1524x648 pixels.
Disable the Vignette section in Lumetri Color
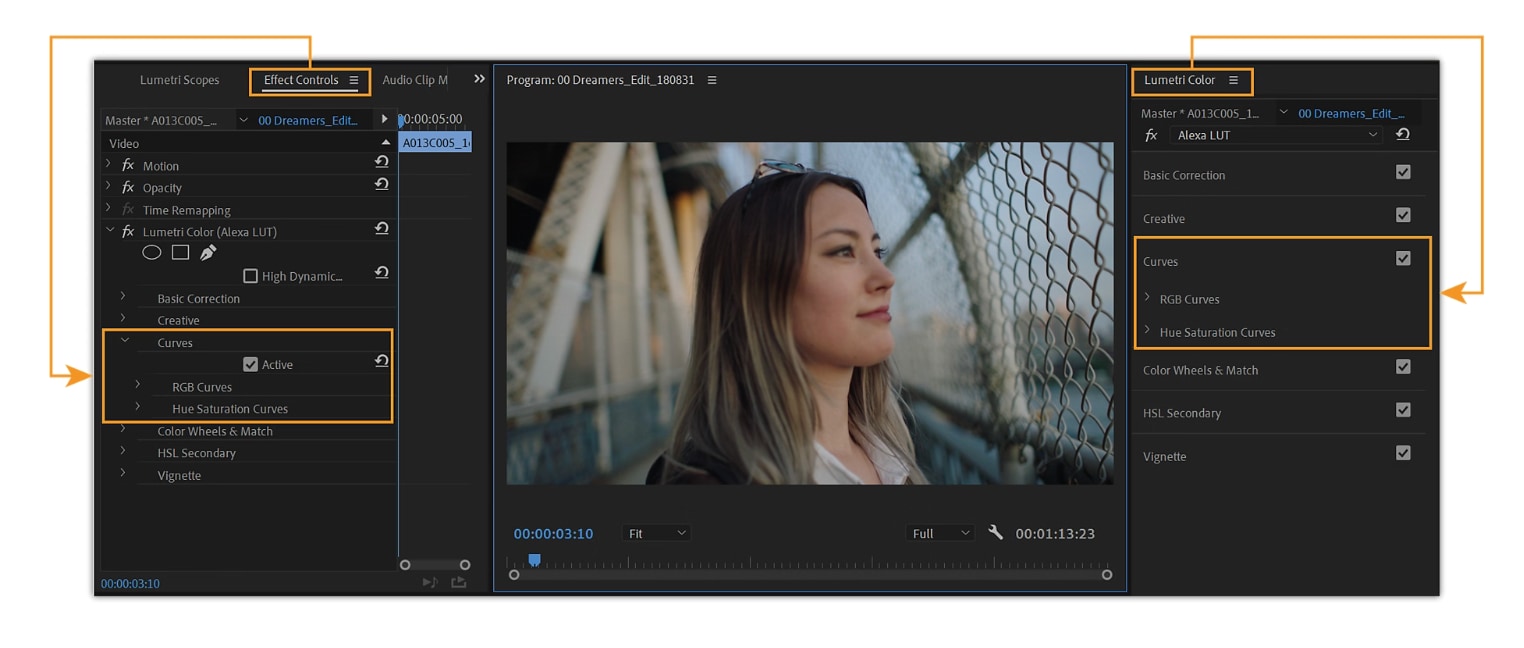tap(1403, 452)
